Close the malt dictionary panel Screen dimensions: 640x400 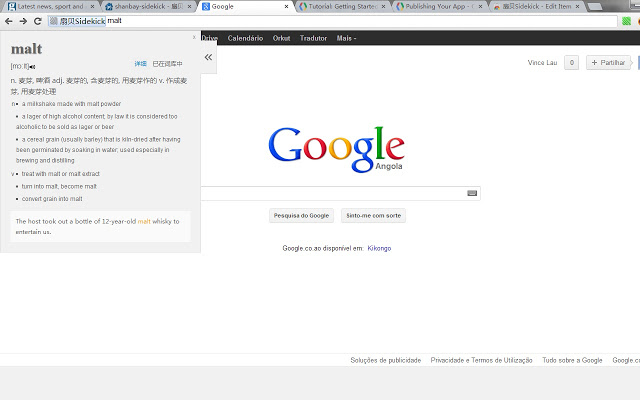tap(194, 37)
